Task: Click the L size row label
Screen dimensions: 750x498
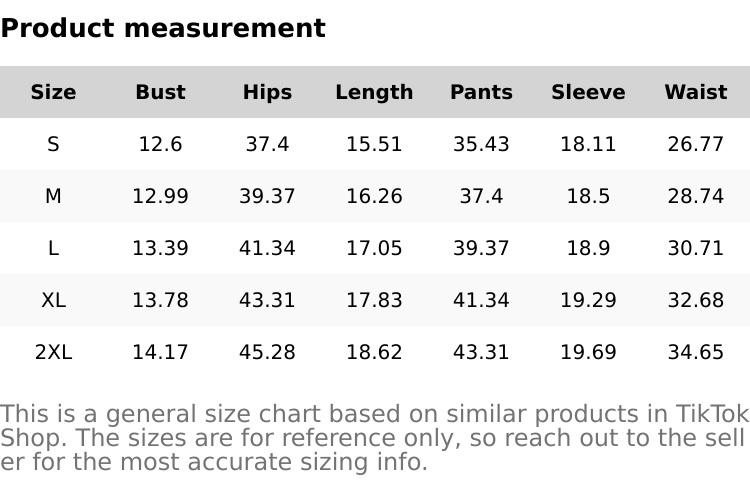Action: click(53, 248)
